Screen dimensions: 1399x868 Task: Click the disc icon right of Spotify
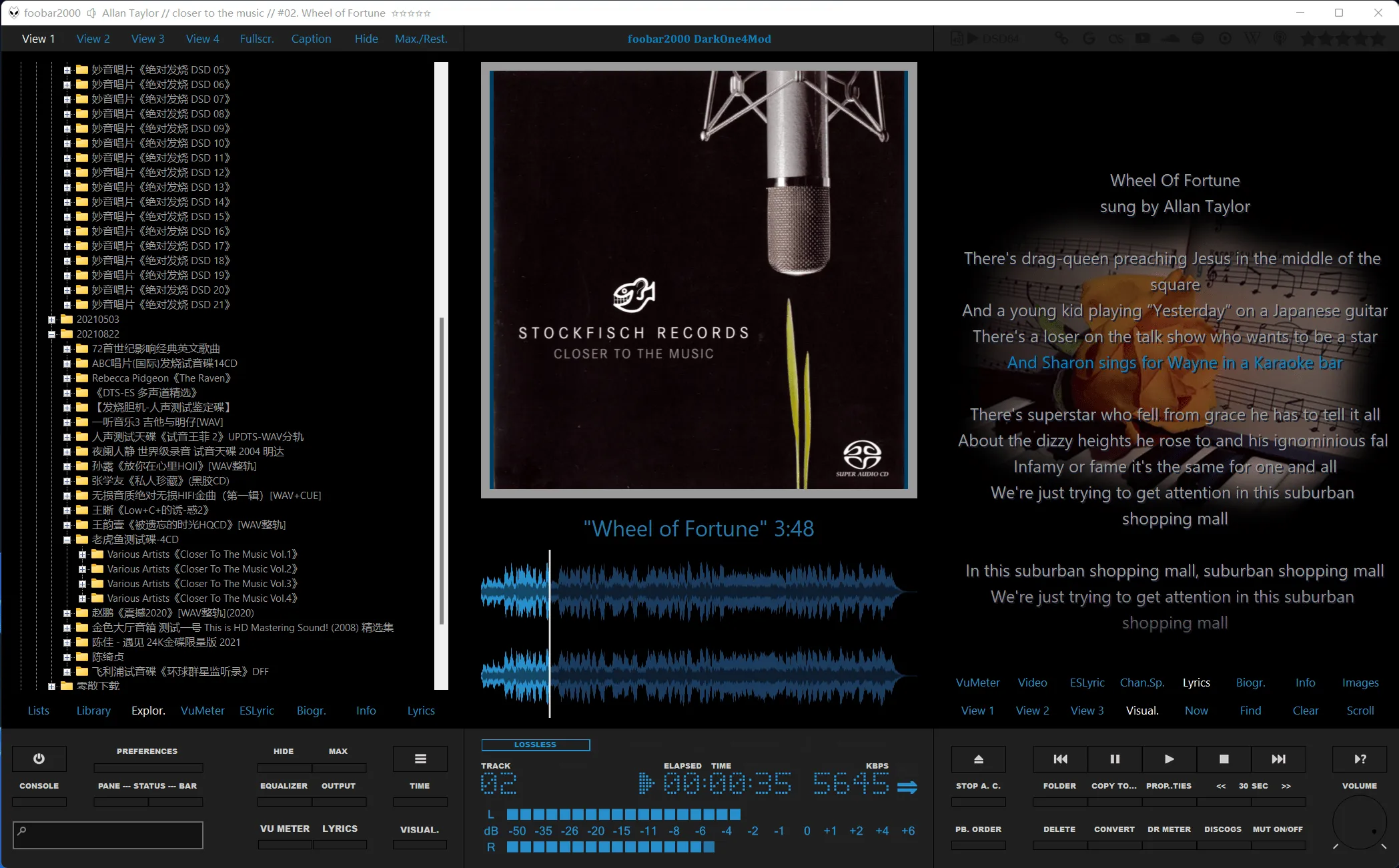tap(1226, 38)
